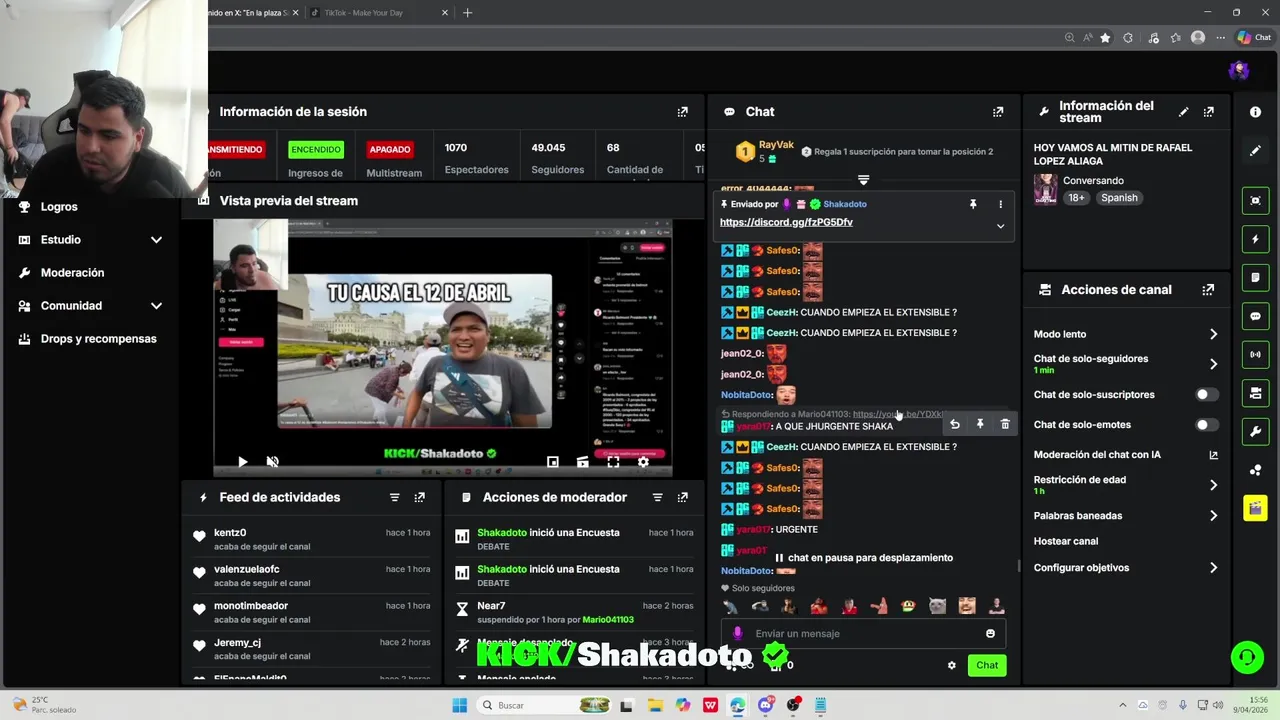Click the broadcast signal icon in right sidebar
Screen dimensions: 1280x720
(x=1256, y=354)
